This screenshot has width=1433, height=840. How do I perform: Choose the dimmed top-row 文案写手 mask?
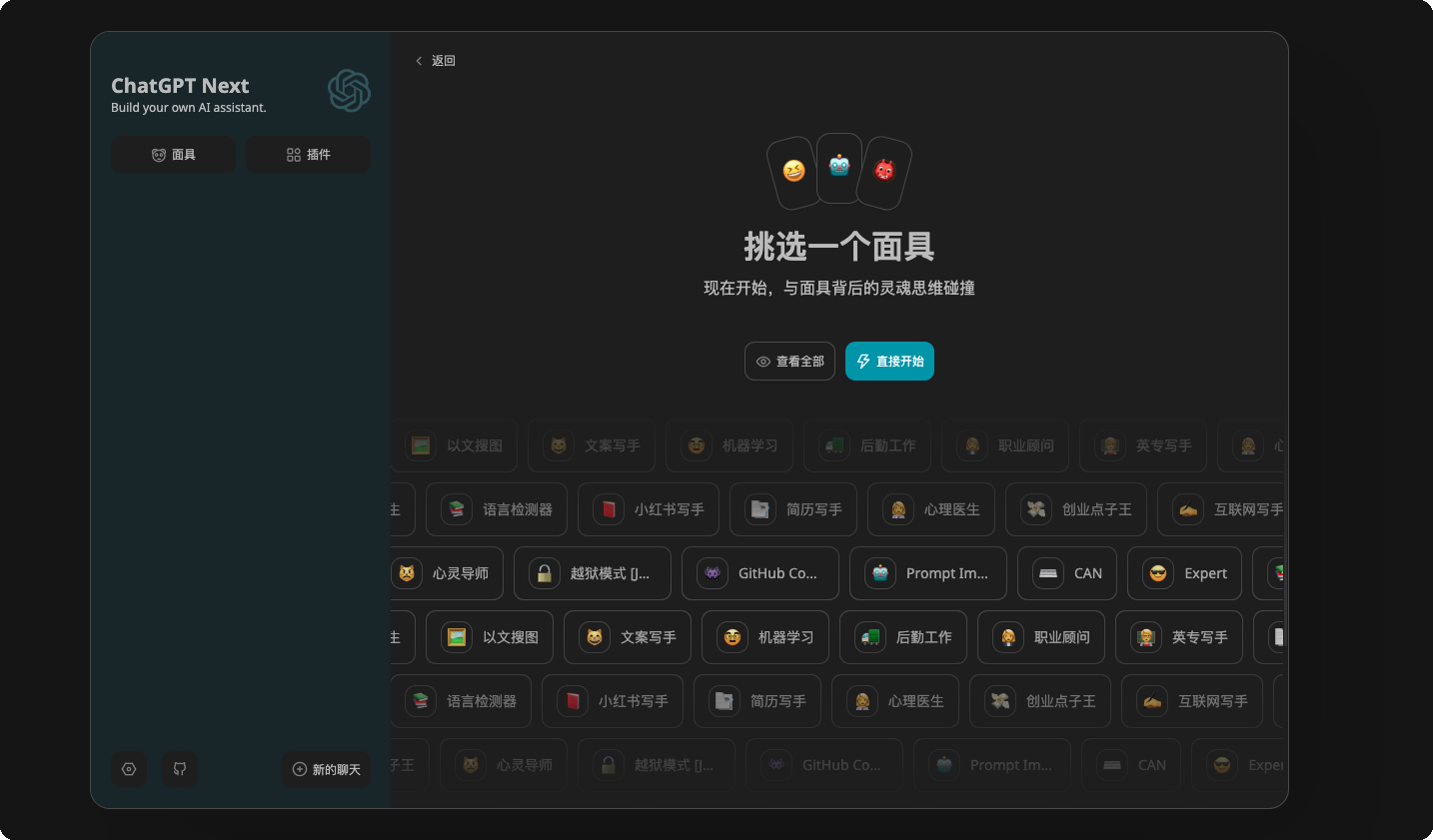[592, 445]
